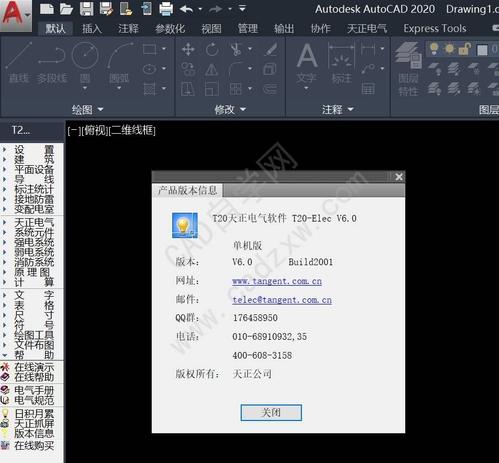
Task: Select the Scale tool icon
Action: click(x=212, y=89)
